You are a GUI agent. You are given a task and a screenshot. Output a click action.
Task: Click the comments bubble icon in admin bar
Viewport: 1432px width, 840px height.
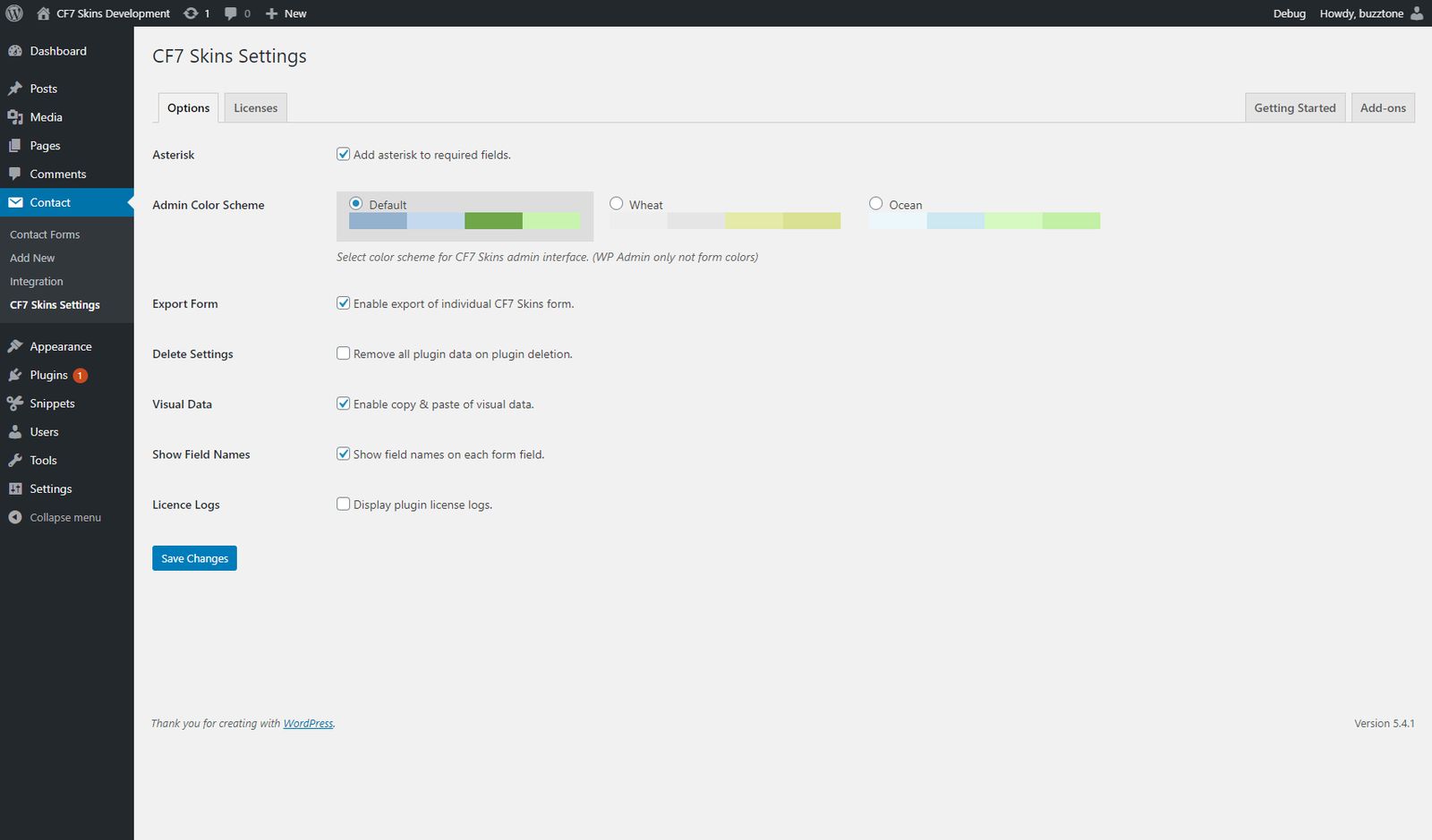[231, 13]
